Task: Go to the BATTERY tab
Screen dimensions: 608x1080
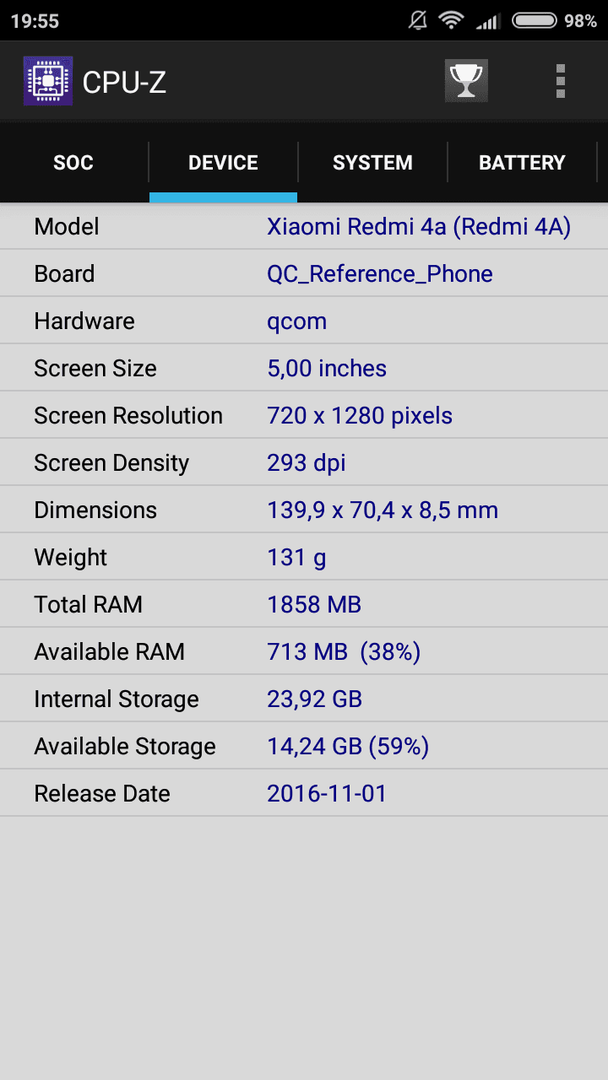Action: 522,163
